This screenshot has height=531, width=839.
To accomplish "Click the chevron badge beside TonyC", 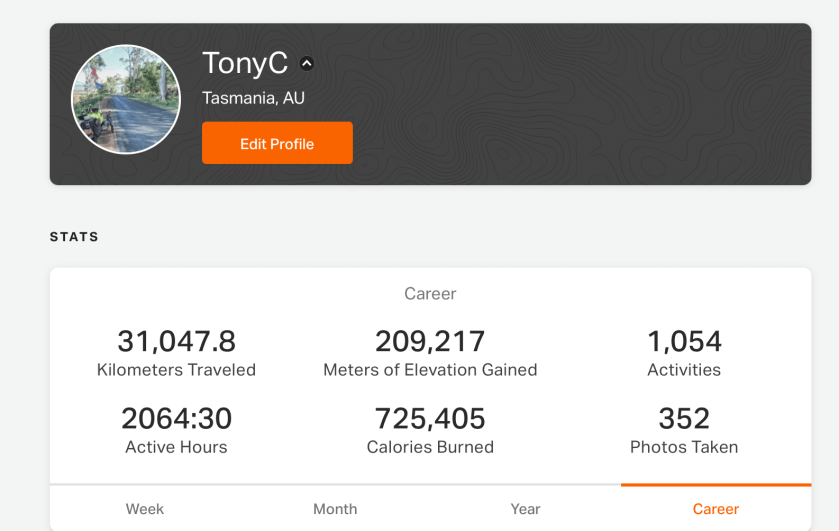I will click(307, 64).
